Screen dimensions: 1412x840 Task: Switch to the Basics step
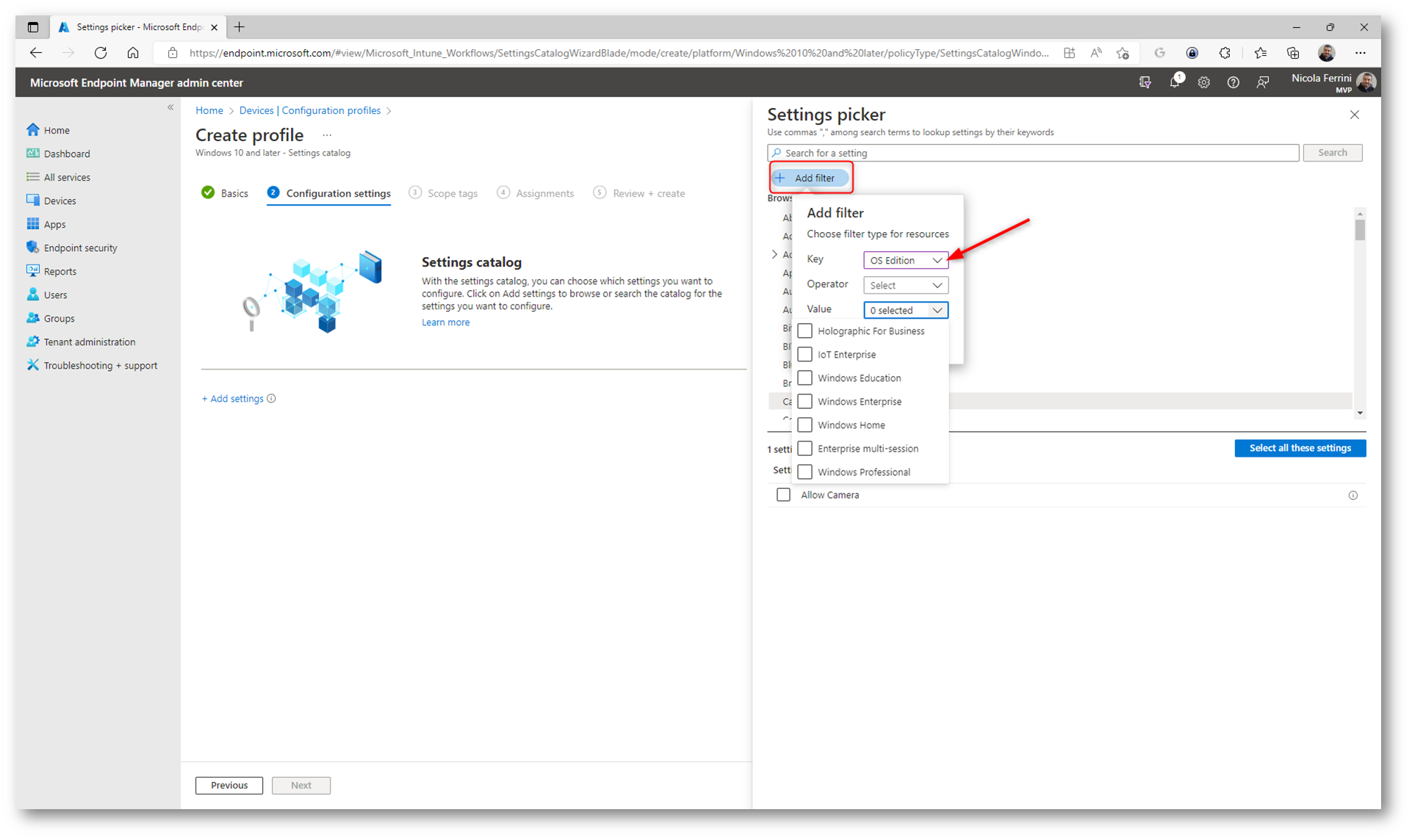[225, 193]
